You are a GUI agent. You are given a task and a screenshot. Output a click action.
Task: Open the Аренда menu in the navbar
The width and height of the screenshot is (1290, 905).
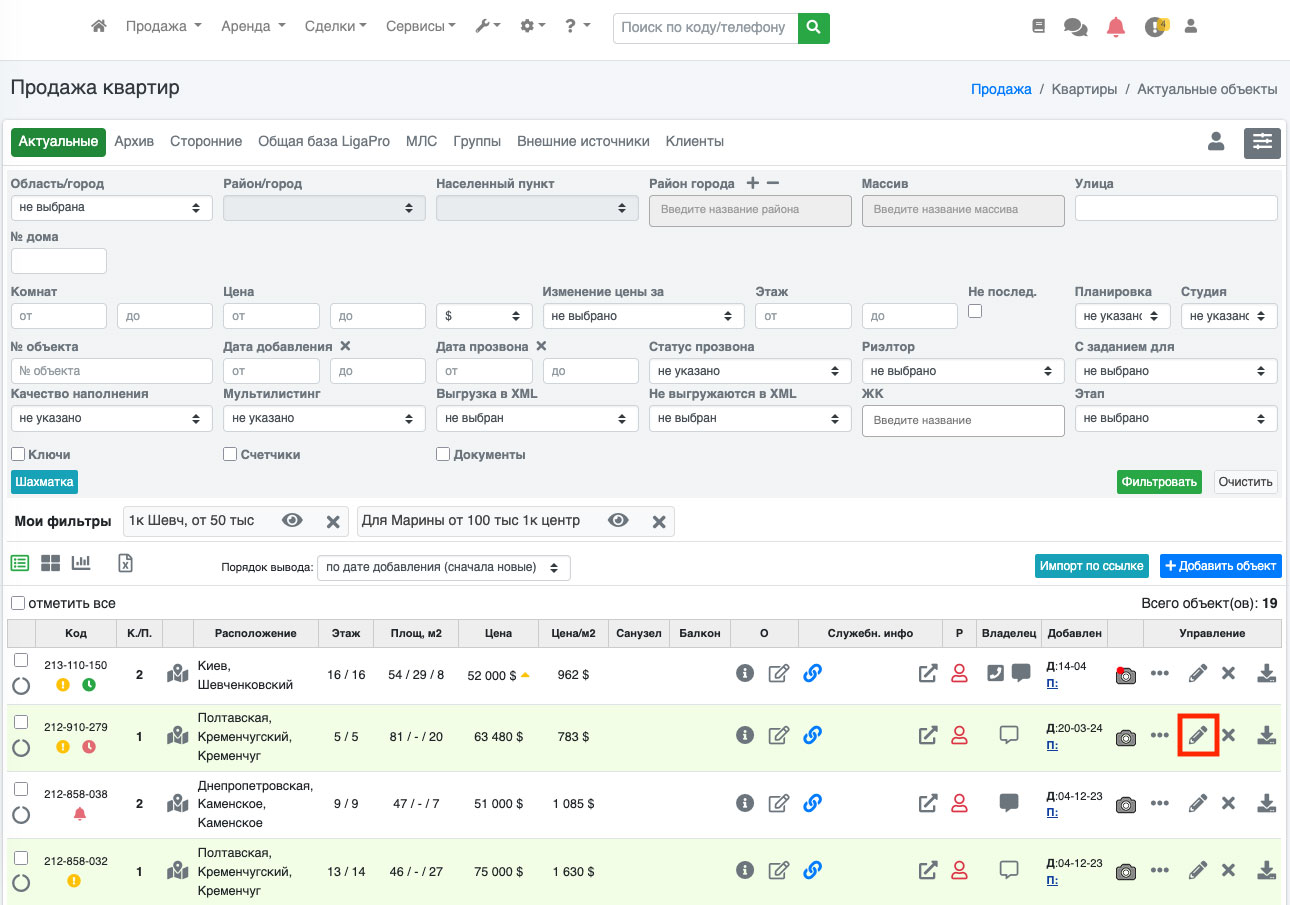coord(253,27)
